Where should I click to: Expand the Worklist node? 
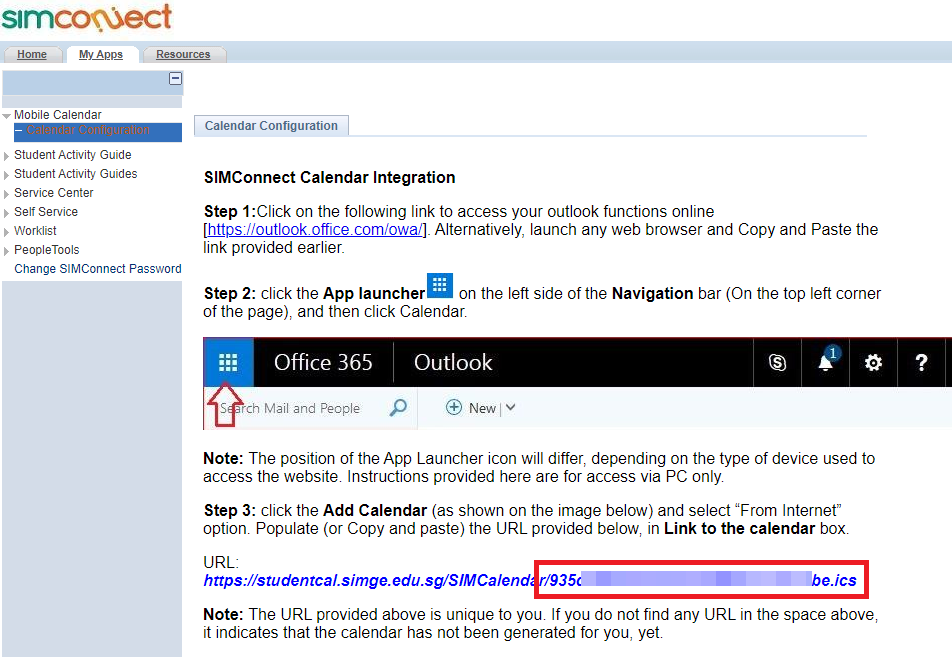pos(6,232)
